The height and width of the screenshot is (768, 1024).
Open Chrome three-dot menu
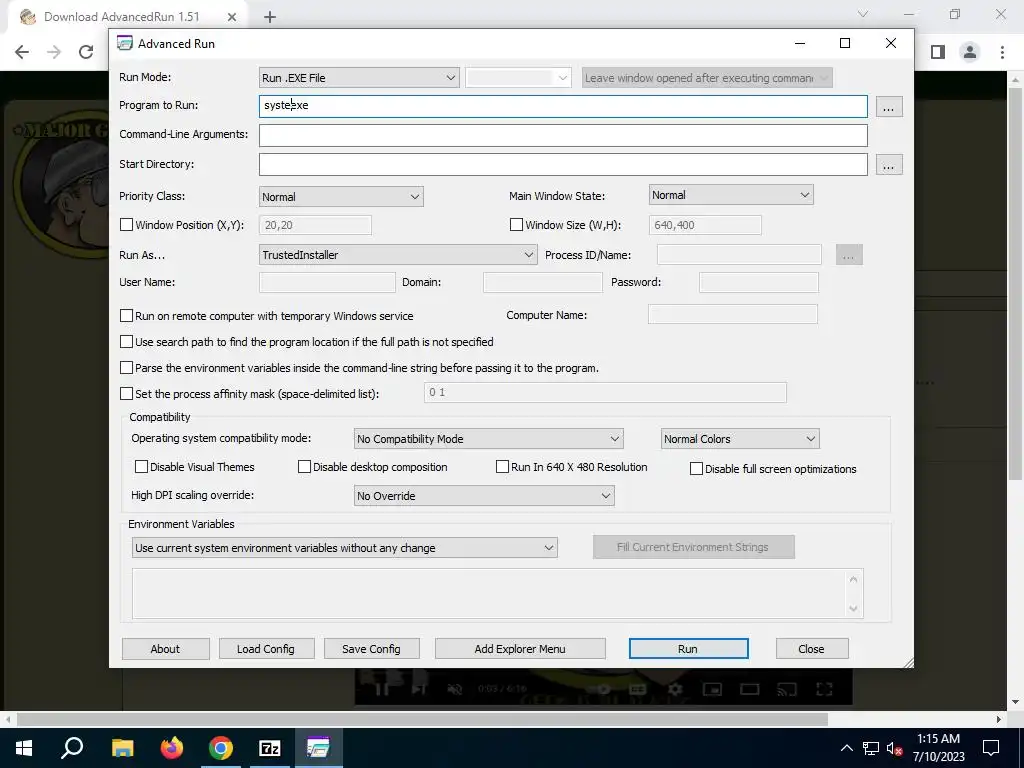point(1002,52)
